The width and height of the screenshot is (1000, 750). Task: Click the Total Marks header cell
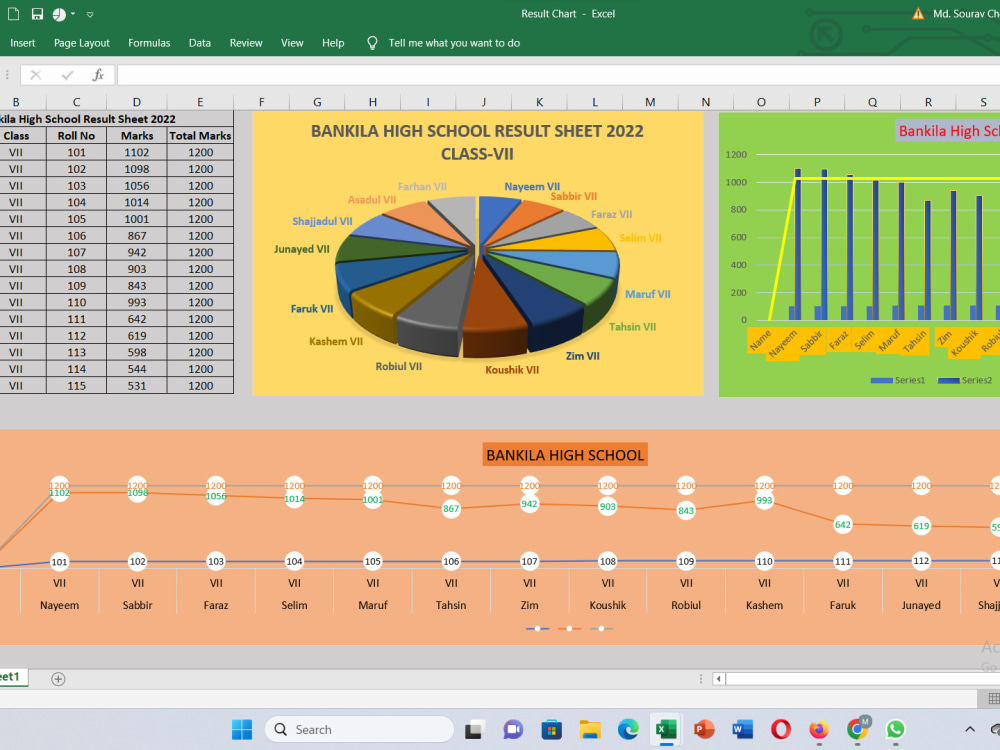click(x=200, y=136)
